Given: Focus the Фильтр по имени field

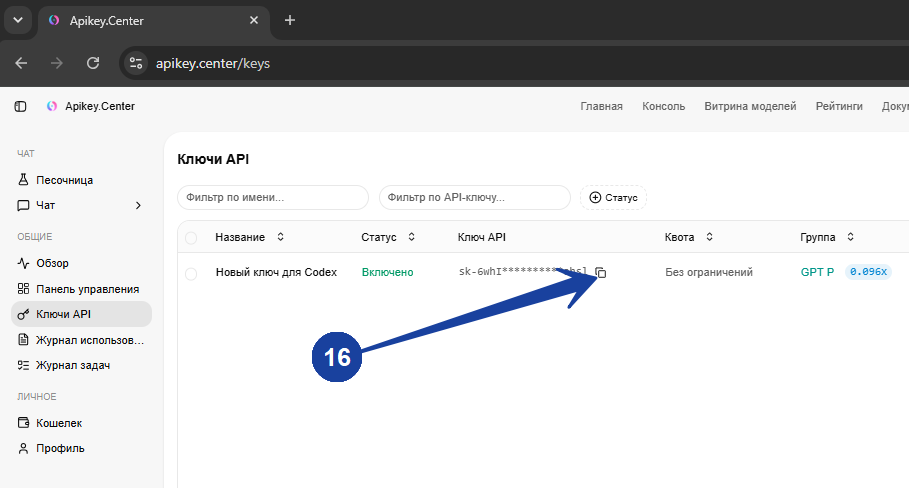Looking at the screenshot, I should (x=273, y=198).
